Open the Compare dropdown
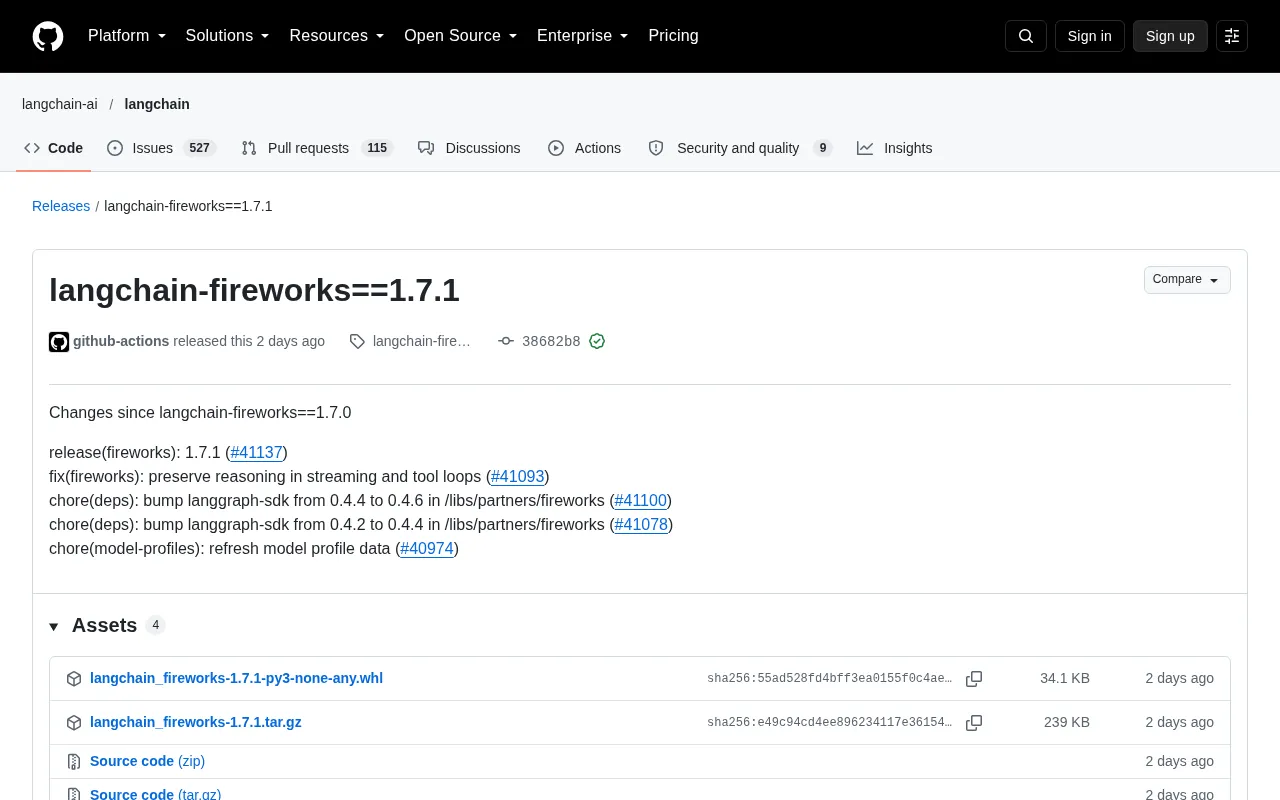 tap(1187, 280)
